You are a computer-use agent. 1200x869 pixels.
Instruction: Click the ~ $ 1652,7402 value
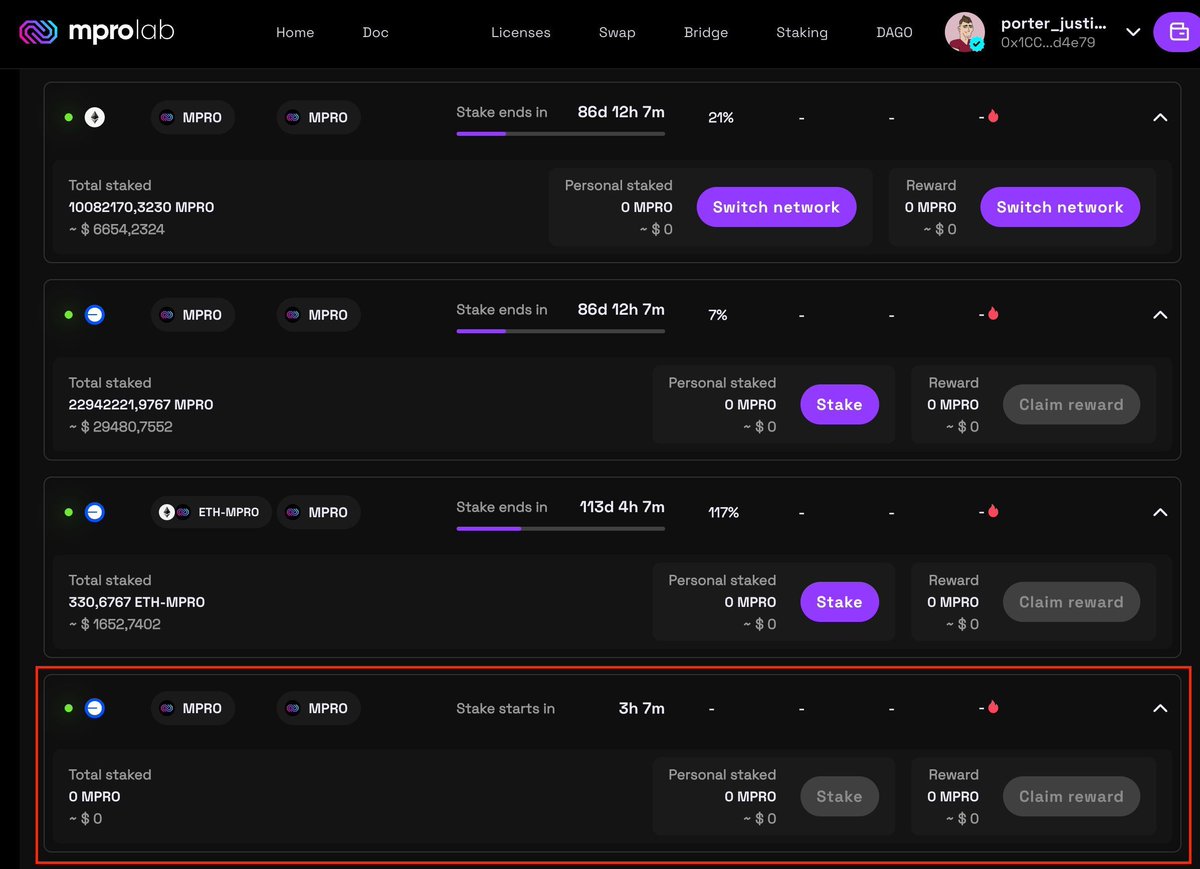click(114, 624)
